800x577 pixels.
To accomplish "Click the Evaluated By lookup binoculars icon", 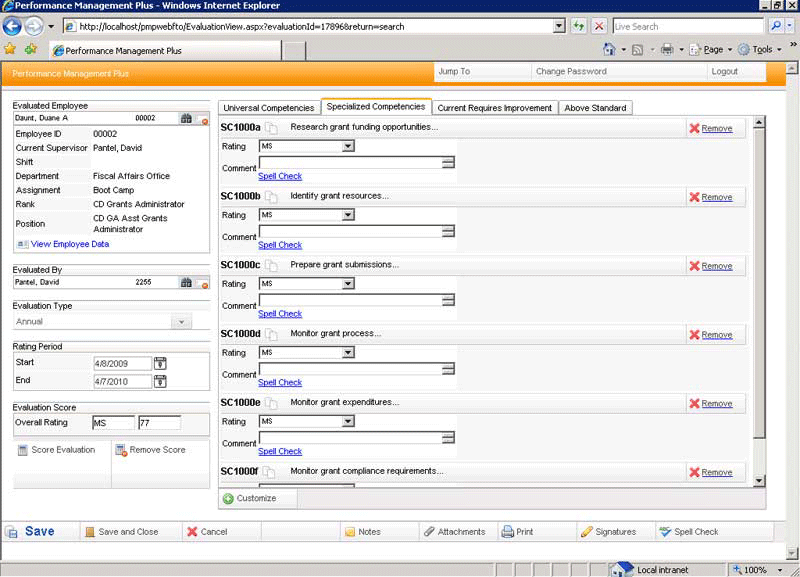I will coord(186,283).
